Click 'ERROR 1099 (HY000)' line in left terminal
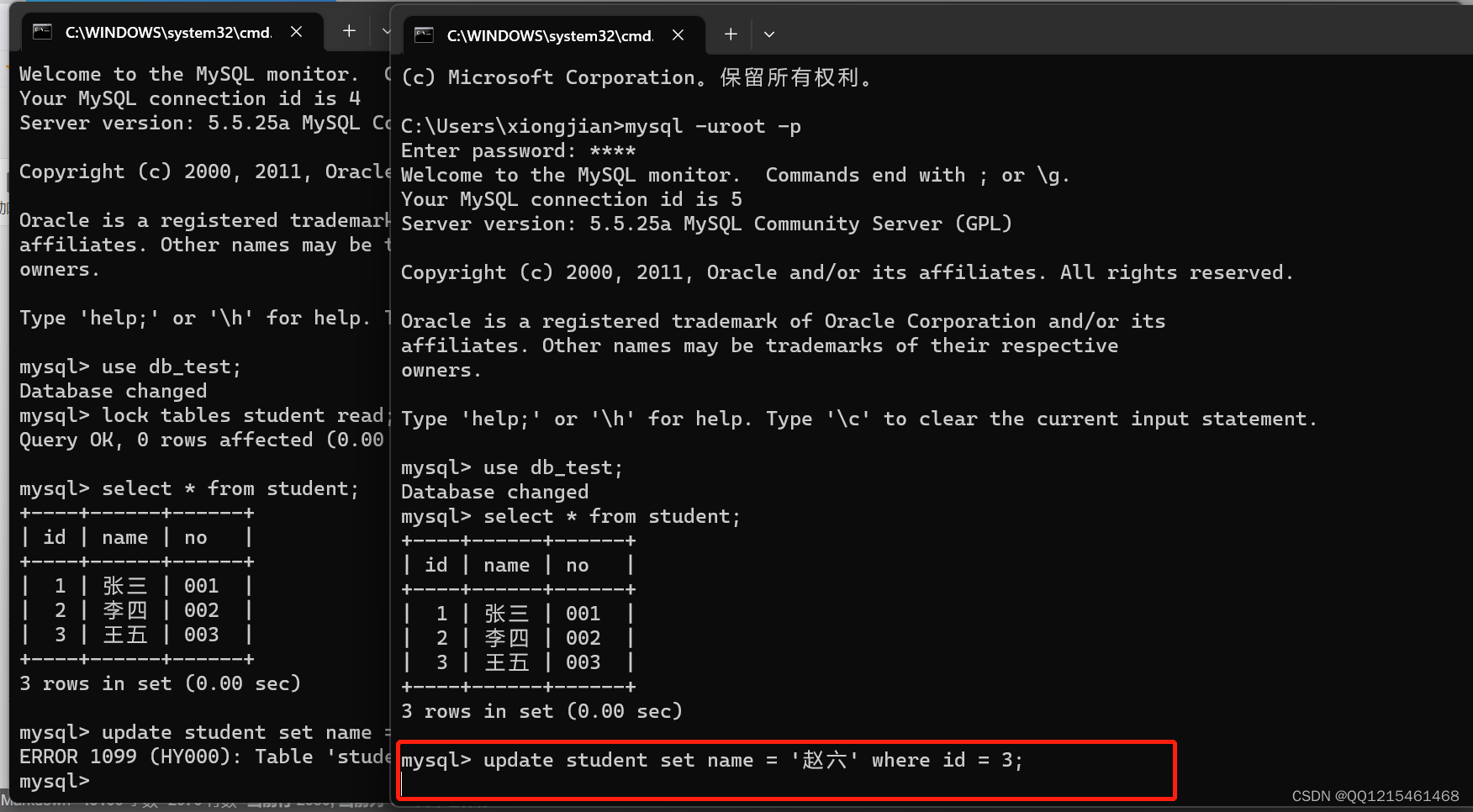 pos(204,757)
